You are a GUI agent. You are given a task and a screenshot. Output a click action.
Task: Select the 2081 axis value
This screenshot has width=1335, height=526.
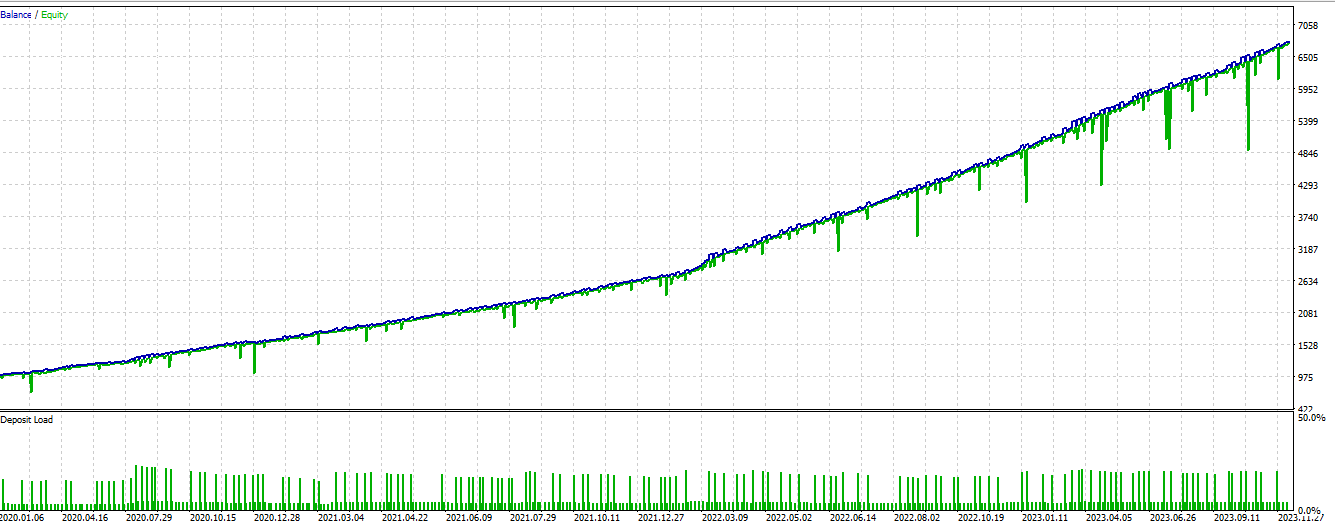coord(1308,313)
